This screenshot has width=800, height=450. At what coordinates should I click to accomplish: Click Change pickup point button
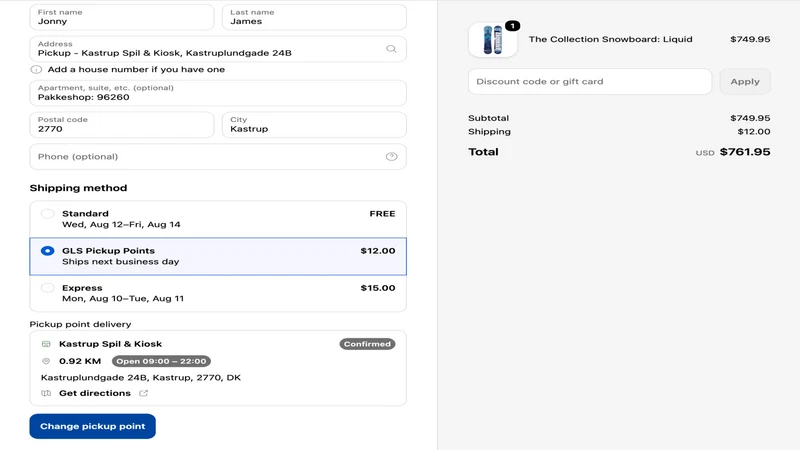[x=92, y=426]
